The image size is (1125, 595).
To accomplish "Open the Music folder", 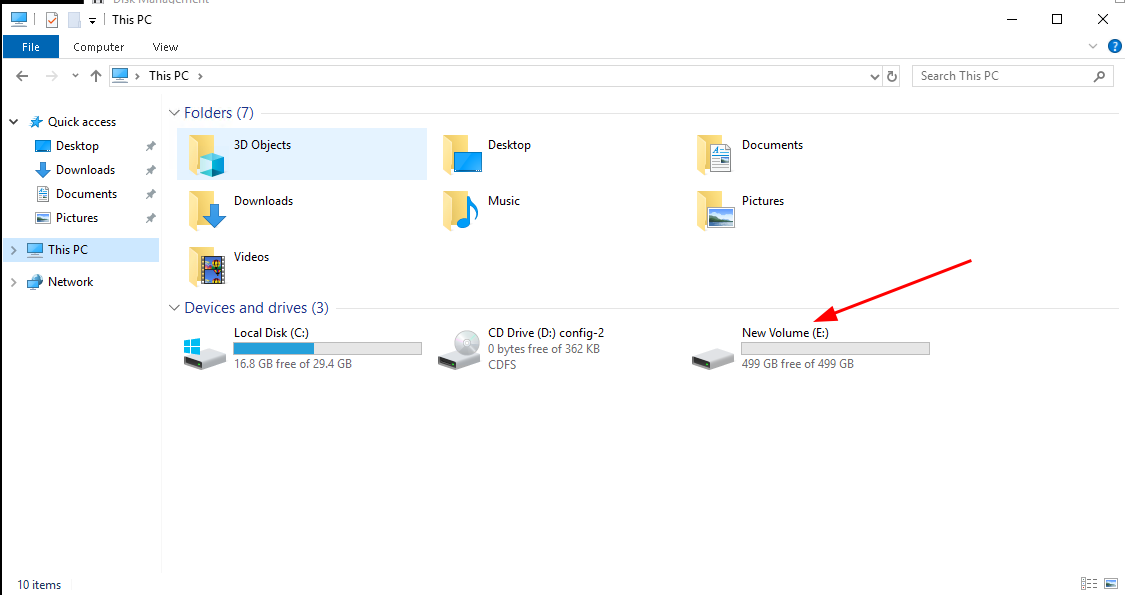I will [503, 202].
